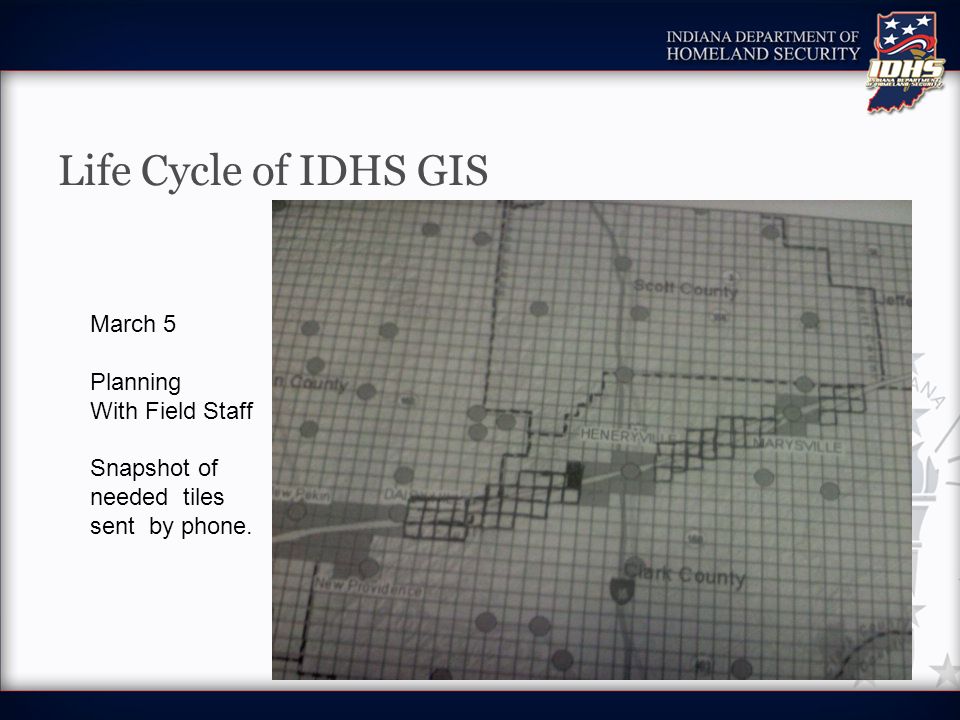960x720 pixels.
Task: Click the 'sent by phone.' text line
Action: pyautogui.click(x=171, y=526)
